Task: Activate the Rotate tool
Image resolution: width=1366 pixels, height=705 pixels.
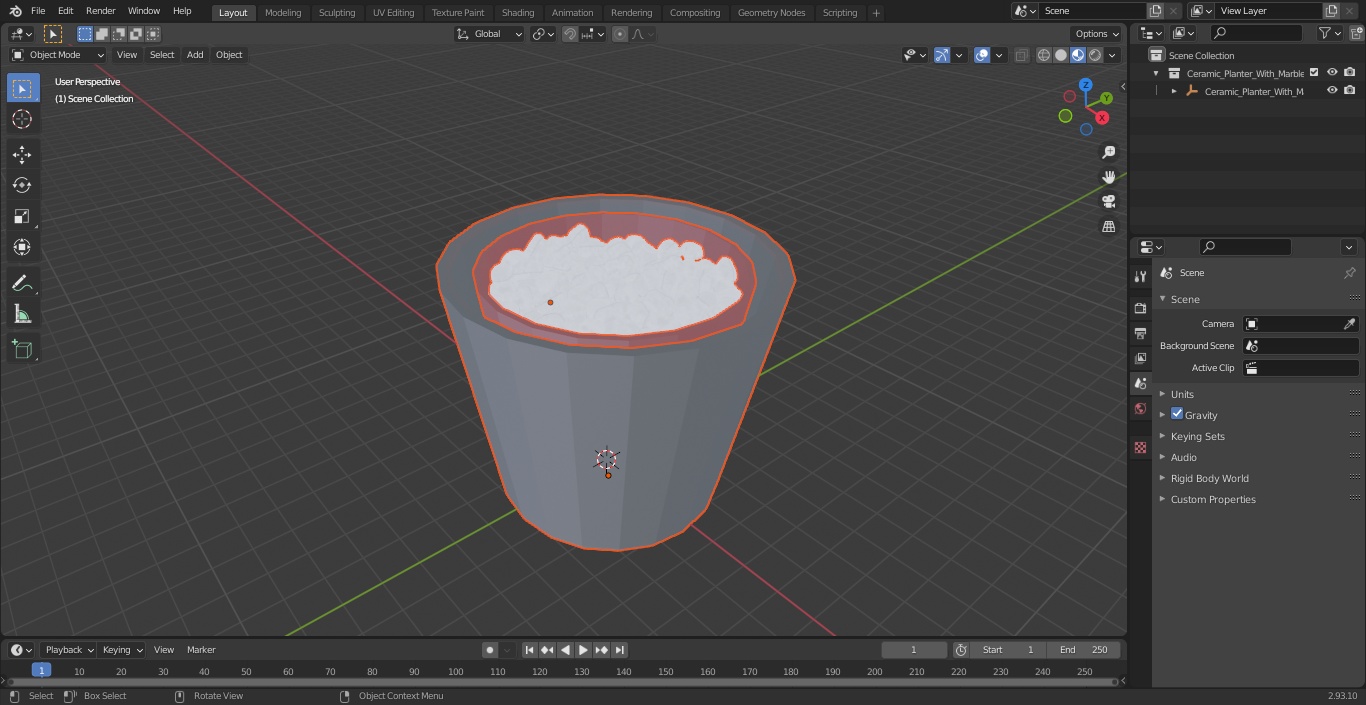Action: pos(22,185)
